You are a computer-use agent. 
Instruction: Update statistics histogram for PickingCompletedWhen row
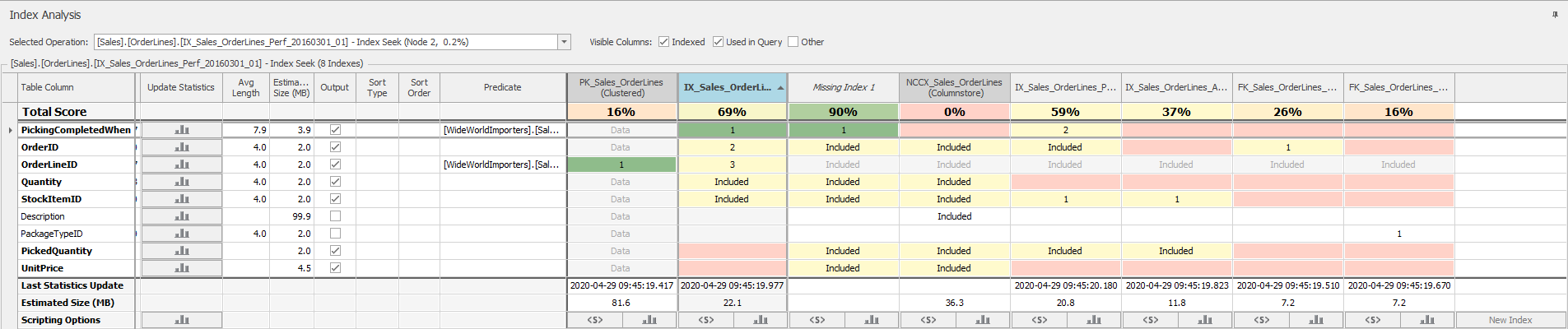tap(182, 130)
